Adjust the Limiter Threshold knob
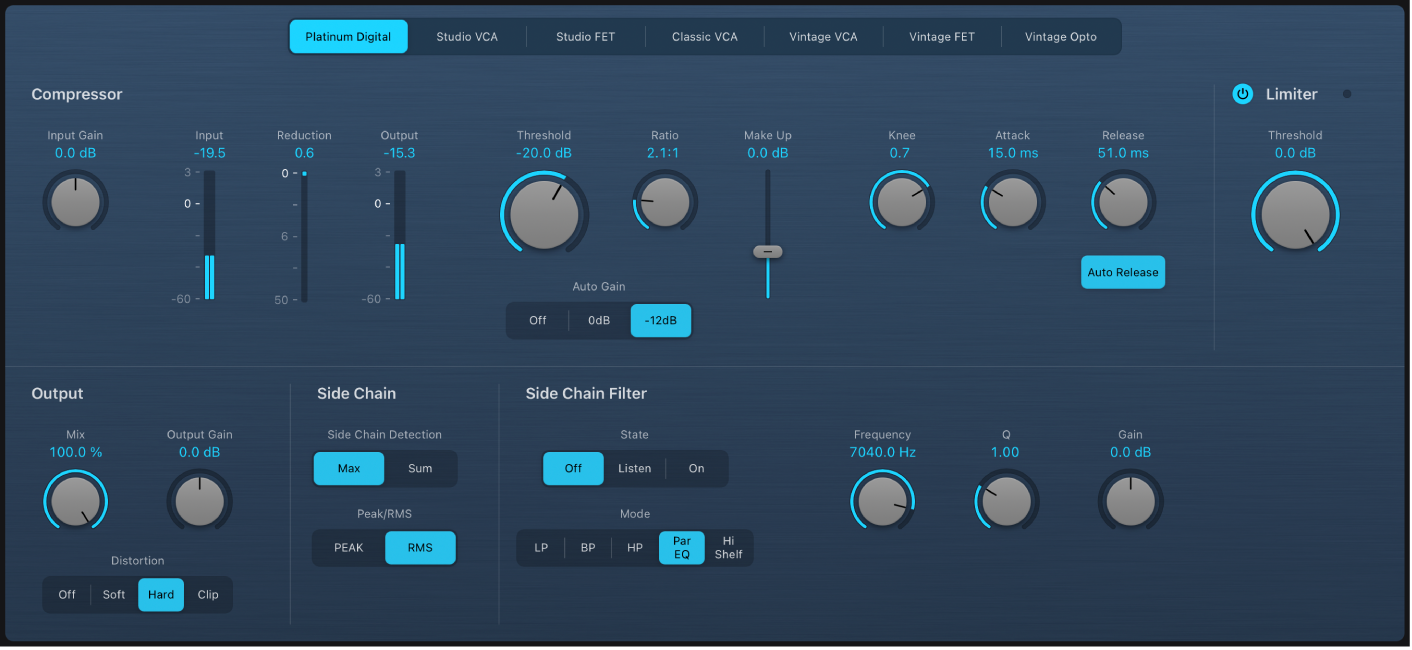1412x650 pixels. 1294,213
